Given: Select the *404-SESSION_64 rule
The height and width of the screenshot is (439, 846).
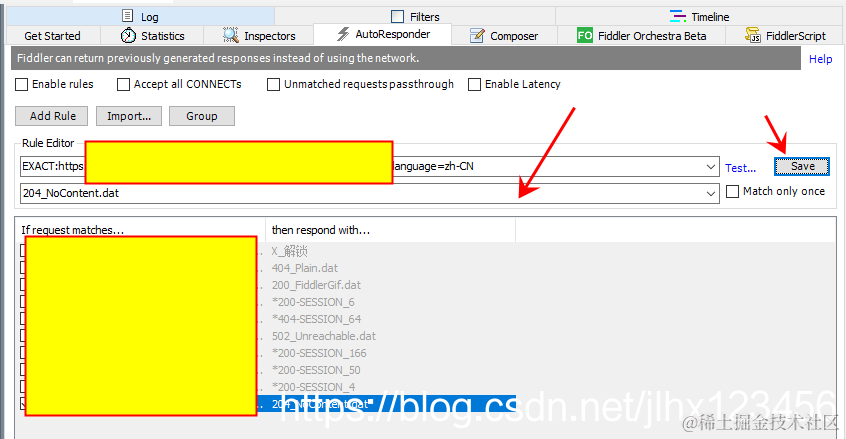Looking at the screenshot, I should pos(316,319).
